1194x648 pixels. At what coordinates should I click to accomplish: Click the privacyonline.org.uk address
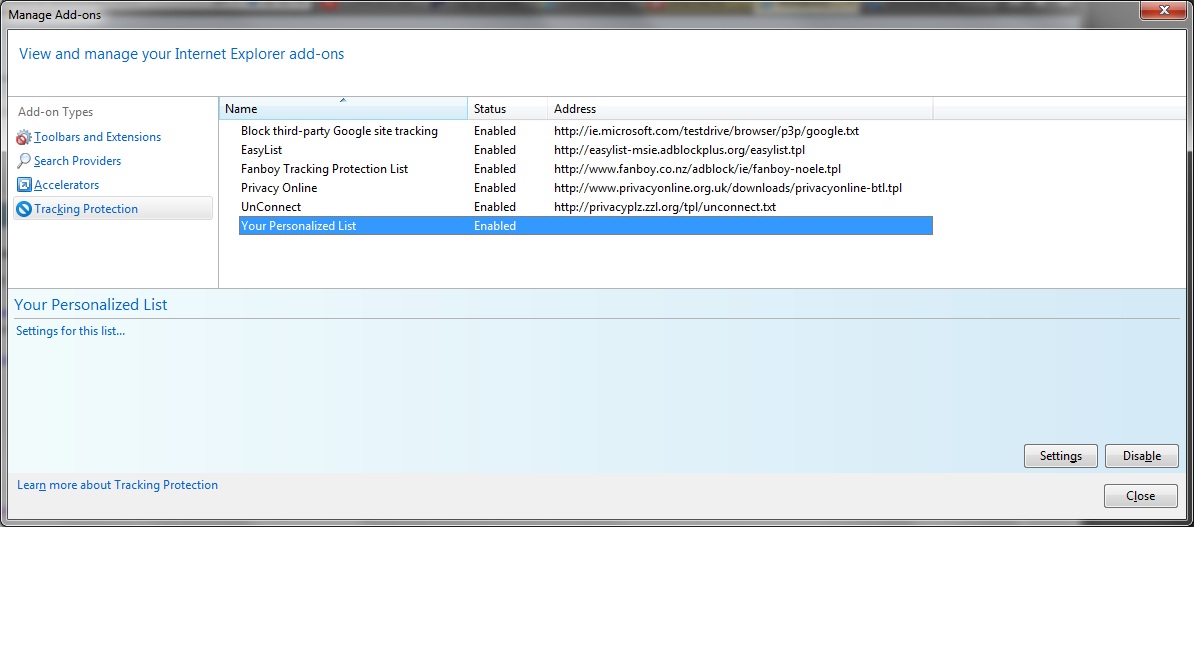[x=727, y=188]
